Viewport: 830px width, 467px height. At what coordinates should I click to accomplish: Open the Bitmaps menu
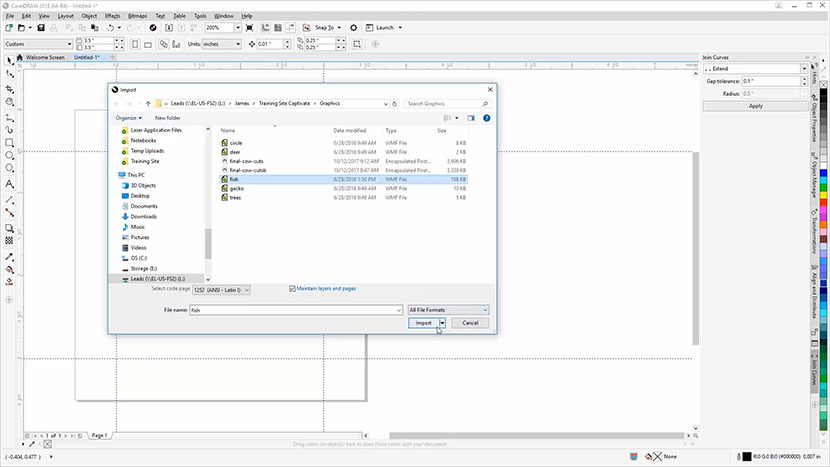(x=138, y=16)
